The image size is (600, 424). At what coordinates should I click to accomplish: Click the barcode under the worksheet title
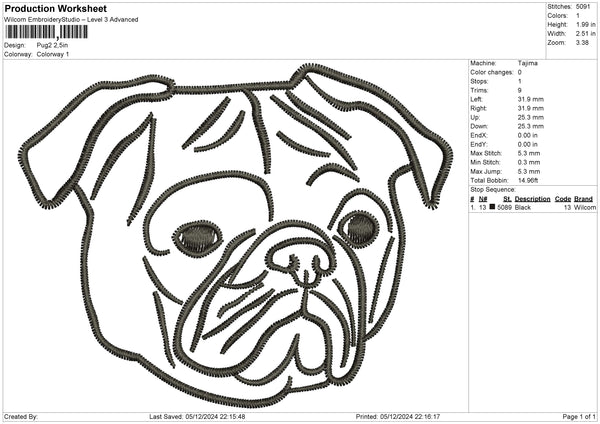tap(47, 32)
